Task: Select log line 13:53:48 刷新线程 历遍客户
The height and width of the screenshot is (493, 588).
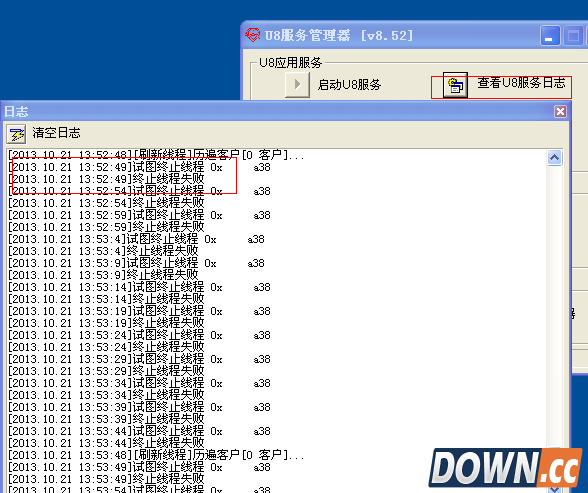Action: tap(156, 455)
